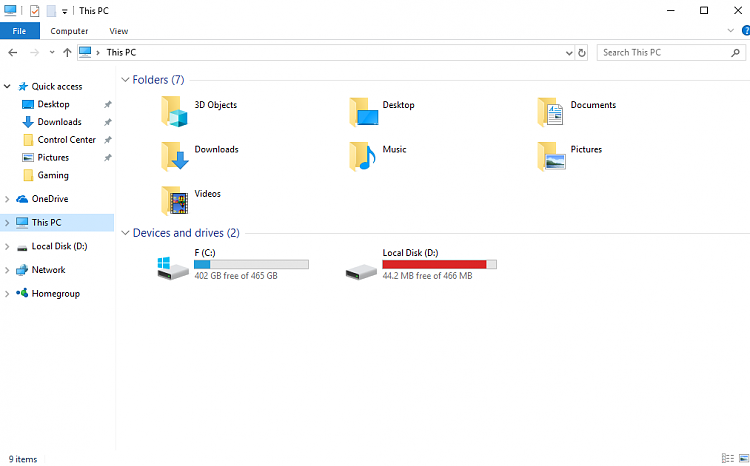
Task: Collapse the Folders (7) group
Action: 125,80
